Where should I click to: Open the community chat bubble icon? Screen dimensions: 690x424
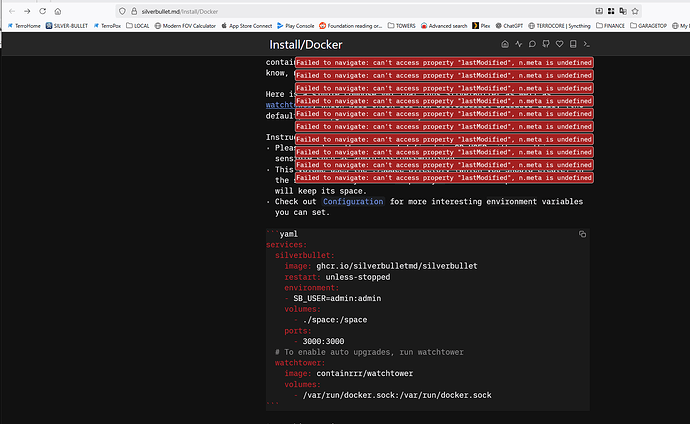click(x=533, y=45)
